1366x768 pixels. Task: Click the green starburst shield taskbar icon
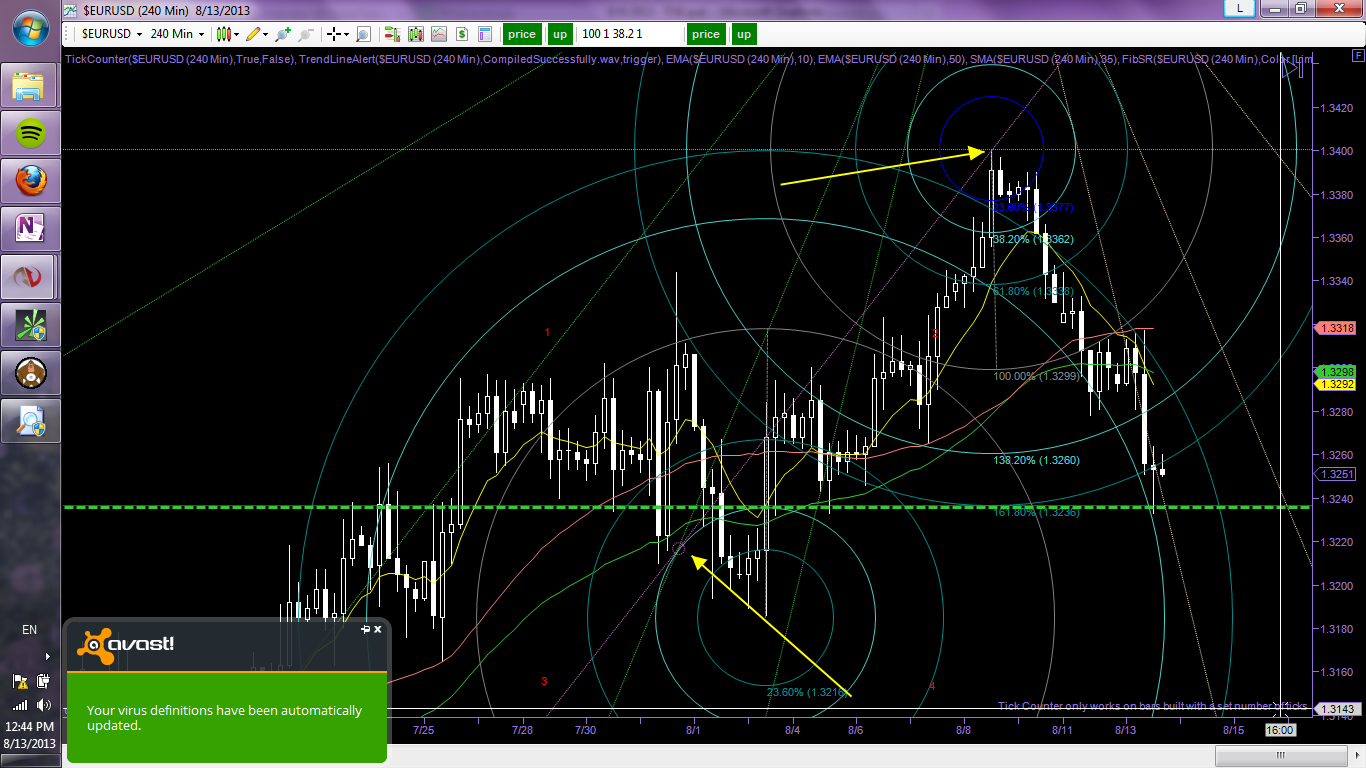click(30, 325)
